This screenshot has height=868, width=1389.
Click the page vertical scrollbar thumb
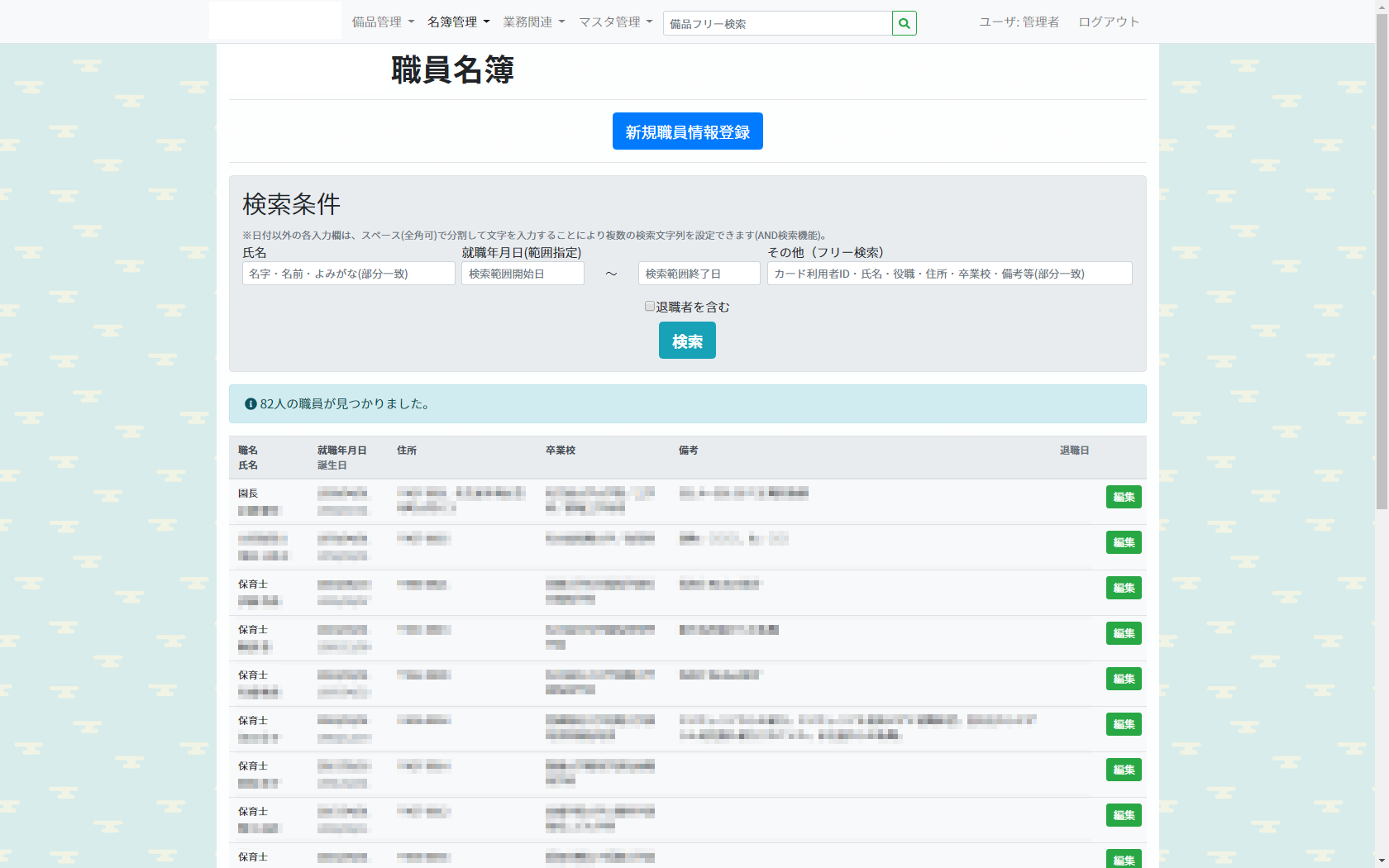(x=1382, y=262)
